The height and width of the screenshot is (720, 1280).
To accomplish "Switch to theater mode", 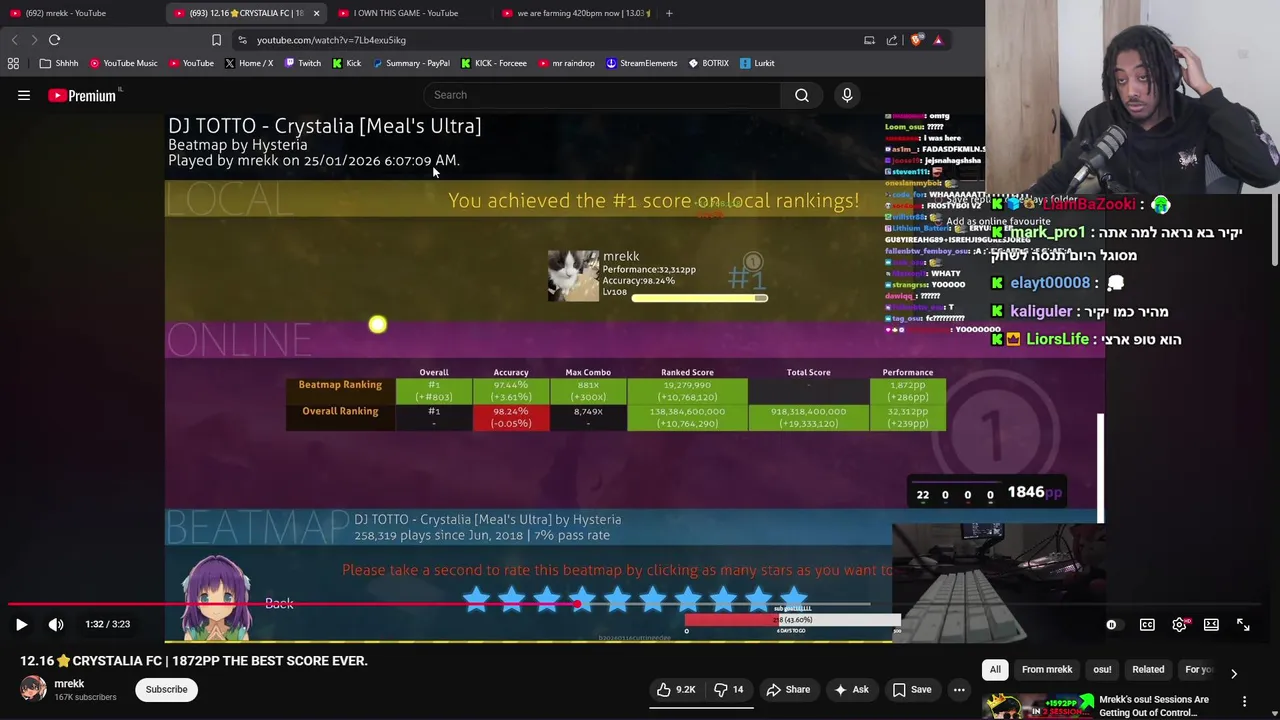I will [x=1211, y=624].
